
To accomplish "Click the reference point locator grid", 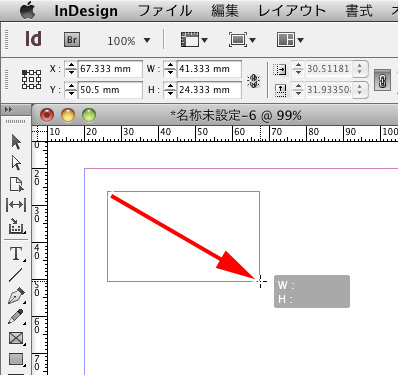I will click(x=31, y=79).
